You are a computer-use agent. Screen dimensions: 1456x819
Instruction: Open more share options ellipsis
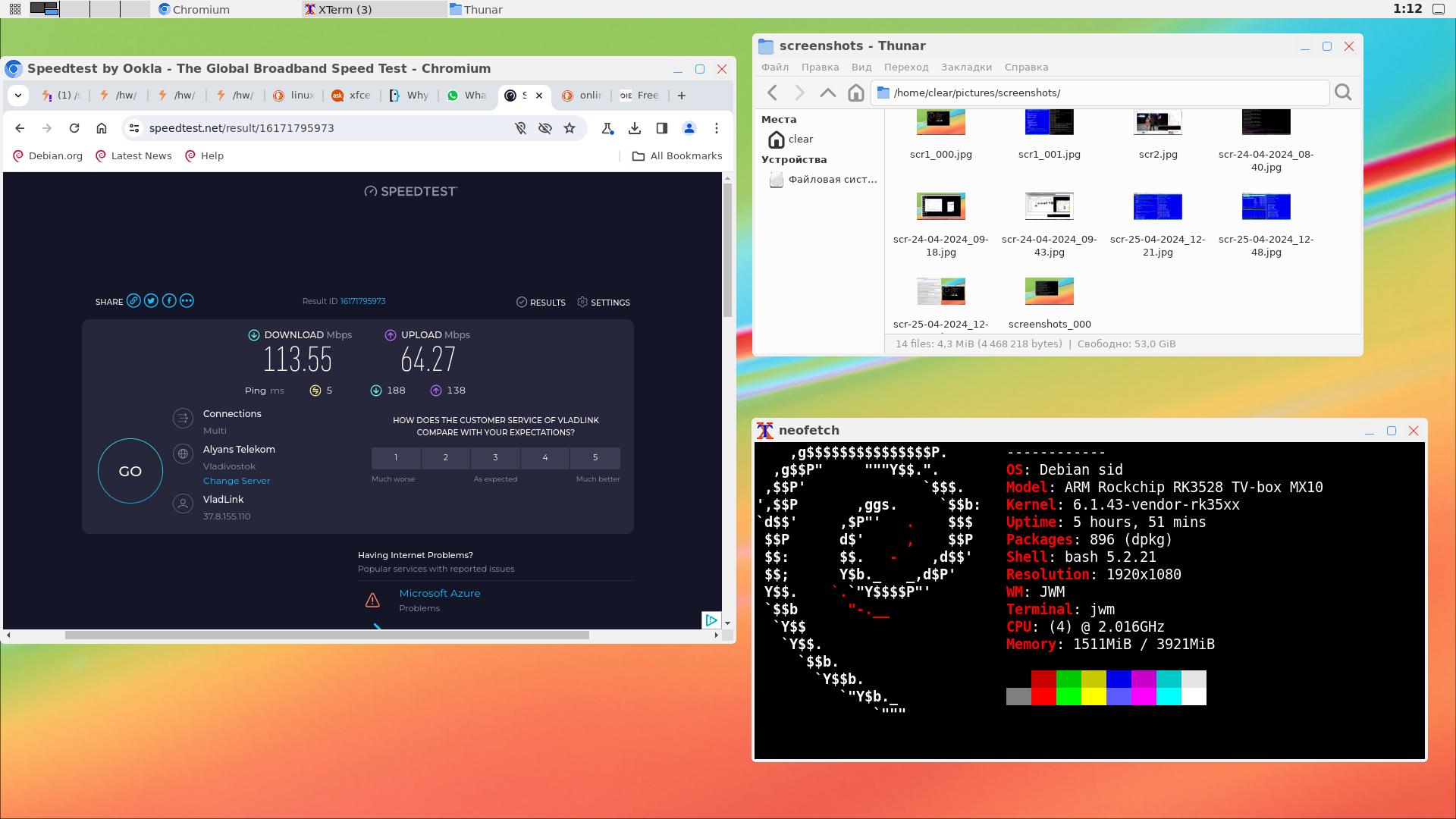point(187,301)
